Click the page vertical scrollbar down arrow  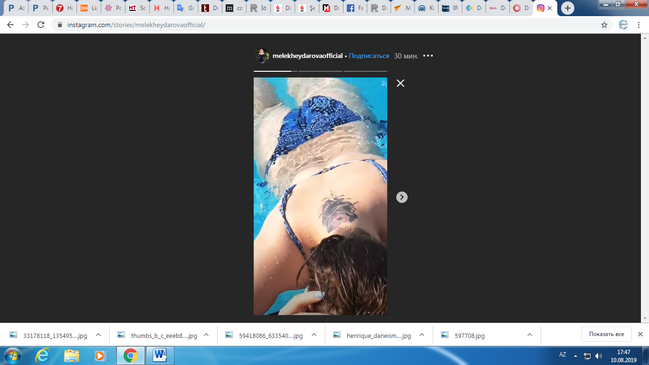pos(645,319)
